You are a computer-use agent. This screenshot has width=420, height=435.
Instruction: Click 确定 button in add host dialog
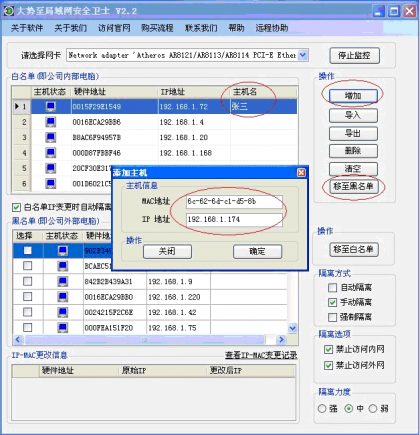pos(257,251)
